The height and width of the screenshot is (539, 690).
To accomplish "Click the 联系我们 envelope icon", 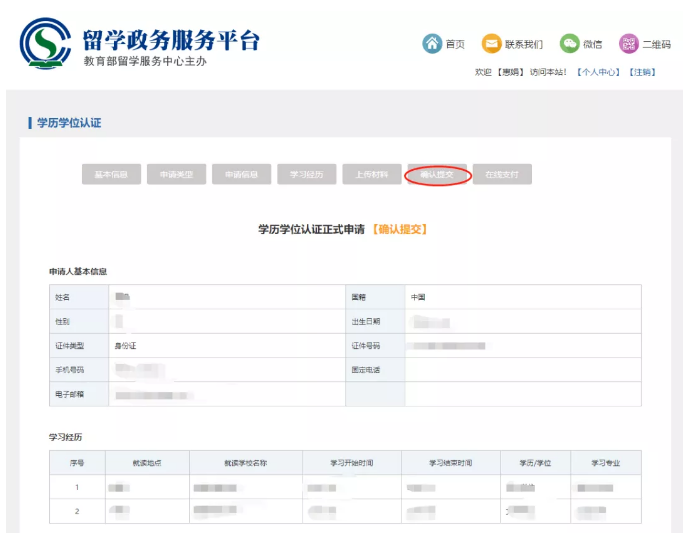I will 492,43.
